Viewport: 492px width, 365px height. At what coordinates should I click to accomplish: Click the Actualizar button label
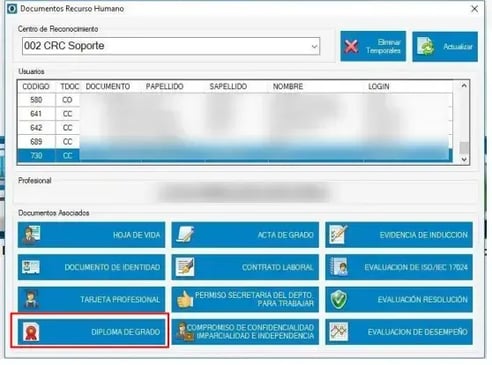click(x=458, y=47)
